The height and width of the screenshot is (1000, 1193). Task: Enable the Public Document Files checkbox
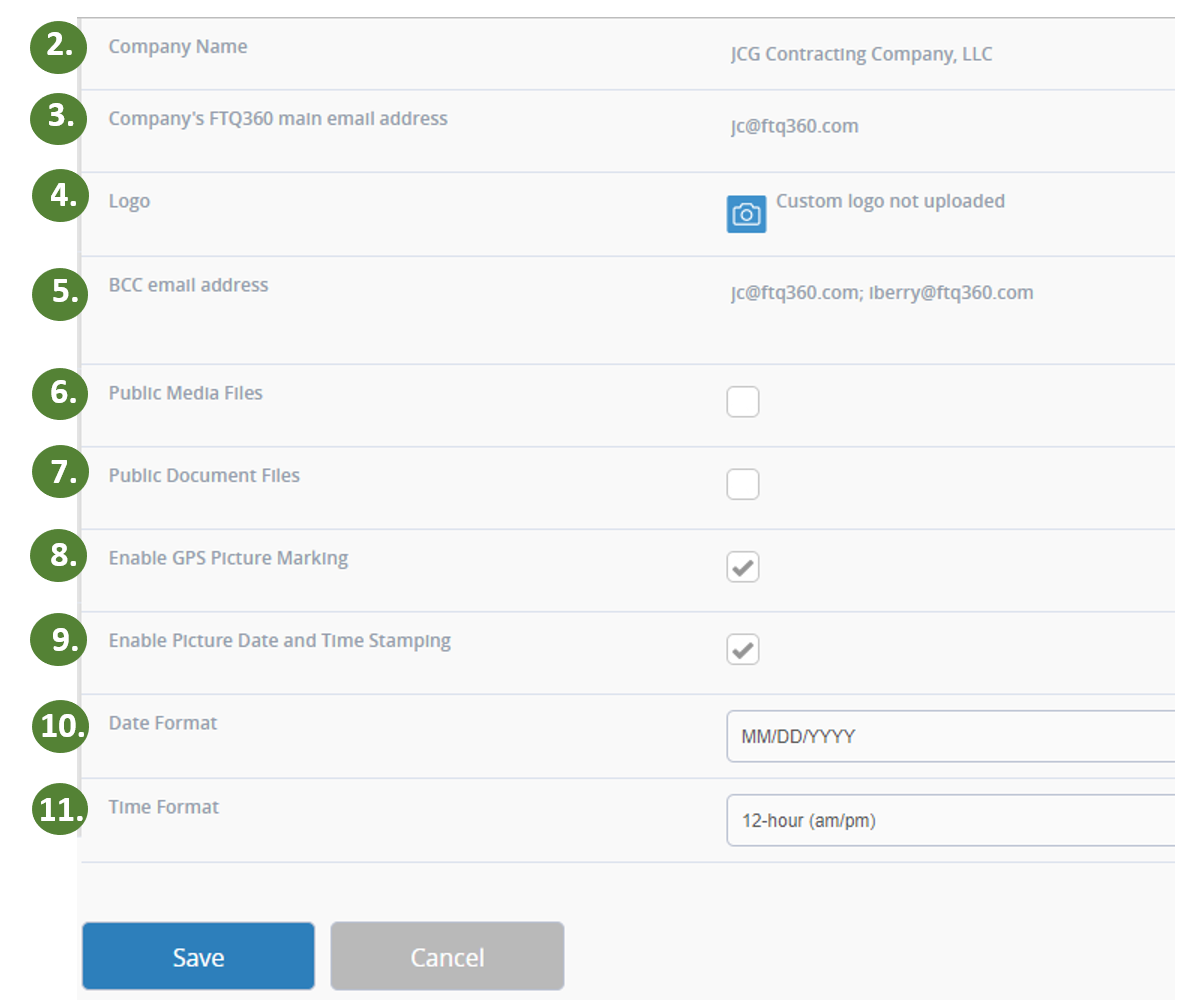coord(743,483)
